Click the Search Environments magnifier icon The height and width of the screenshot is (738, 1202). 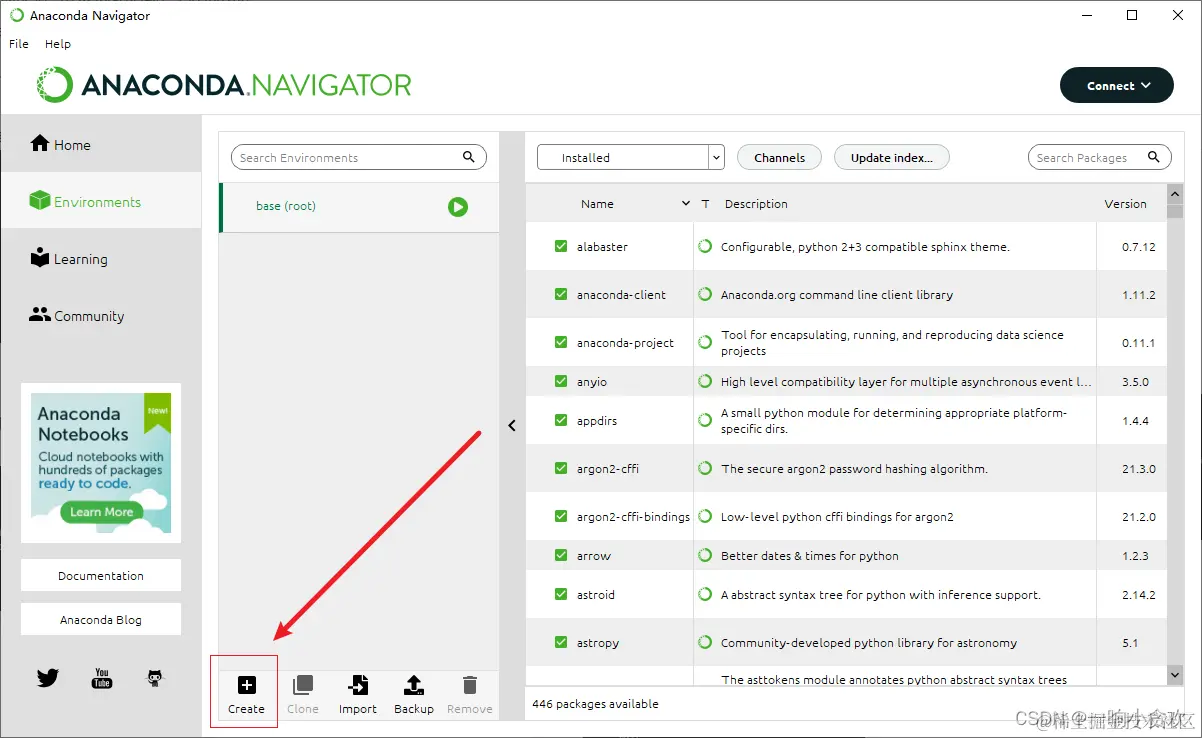469,157
